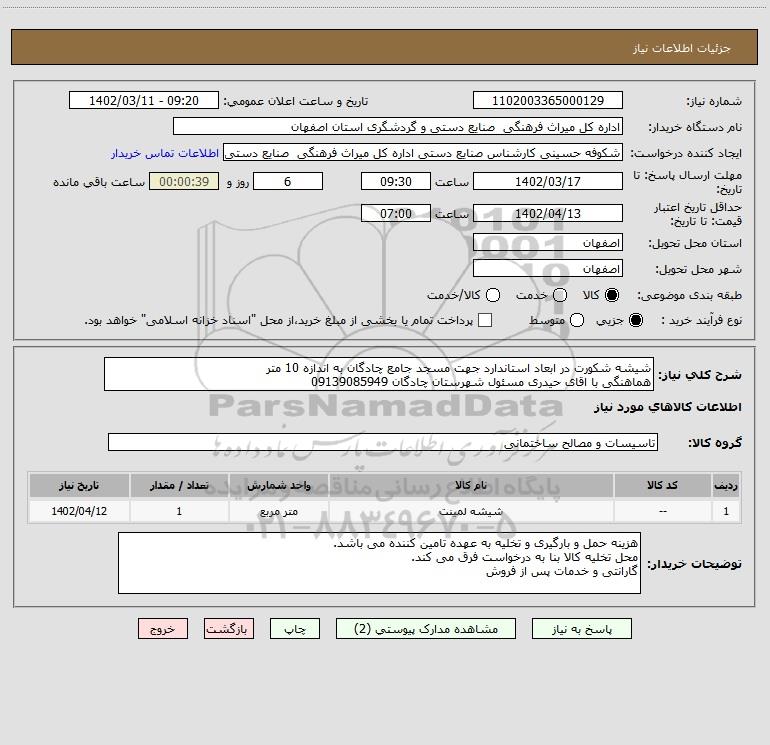Click the توضیحات خریدار notes box
770x745 pixels.
click(379, 563)
